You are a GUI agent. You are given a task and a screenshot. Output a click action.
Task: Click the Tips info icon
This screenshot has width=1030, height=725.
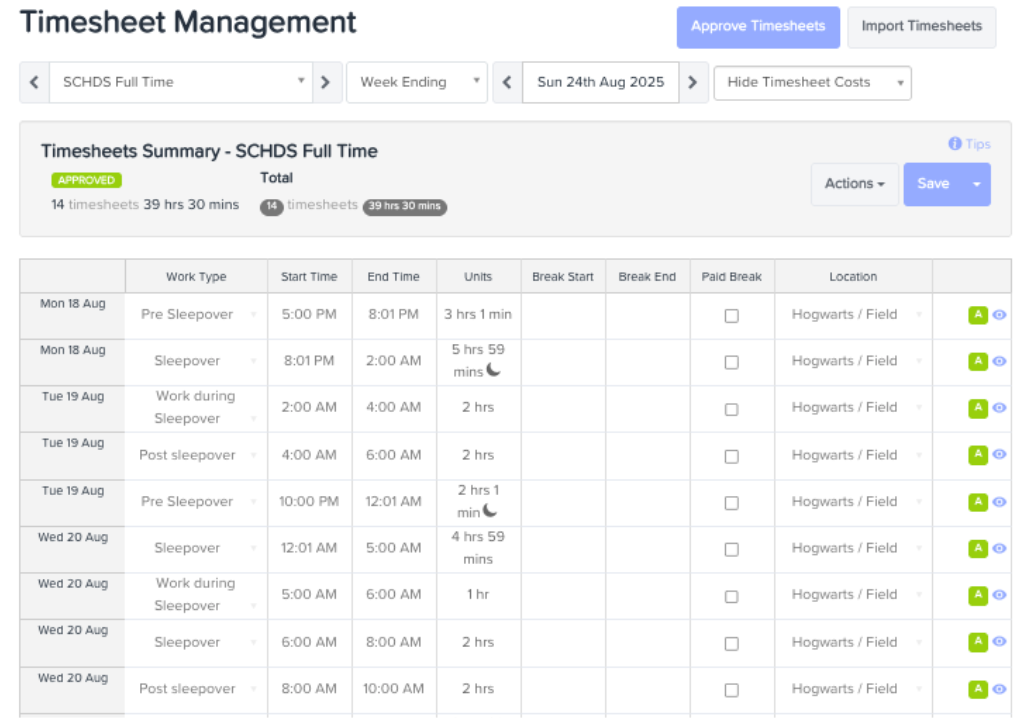(954, 144)
